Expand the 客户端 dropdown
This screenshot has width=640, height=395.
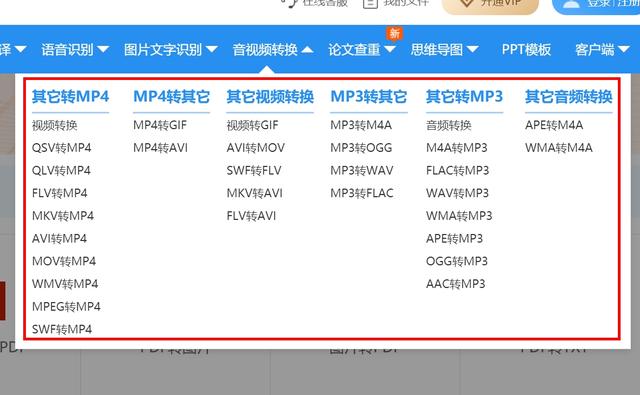602,50
